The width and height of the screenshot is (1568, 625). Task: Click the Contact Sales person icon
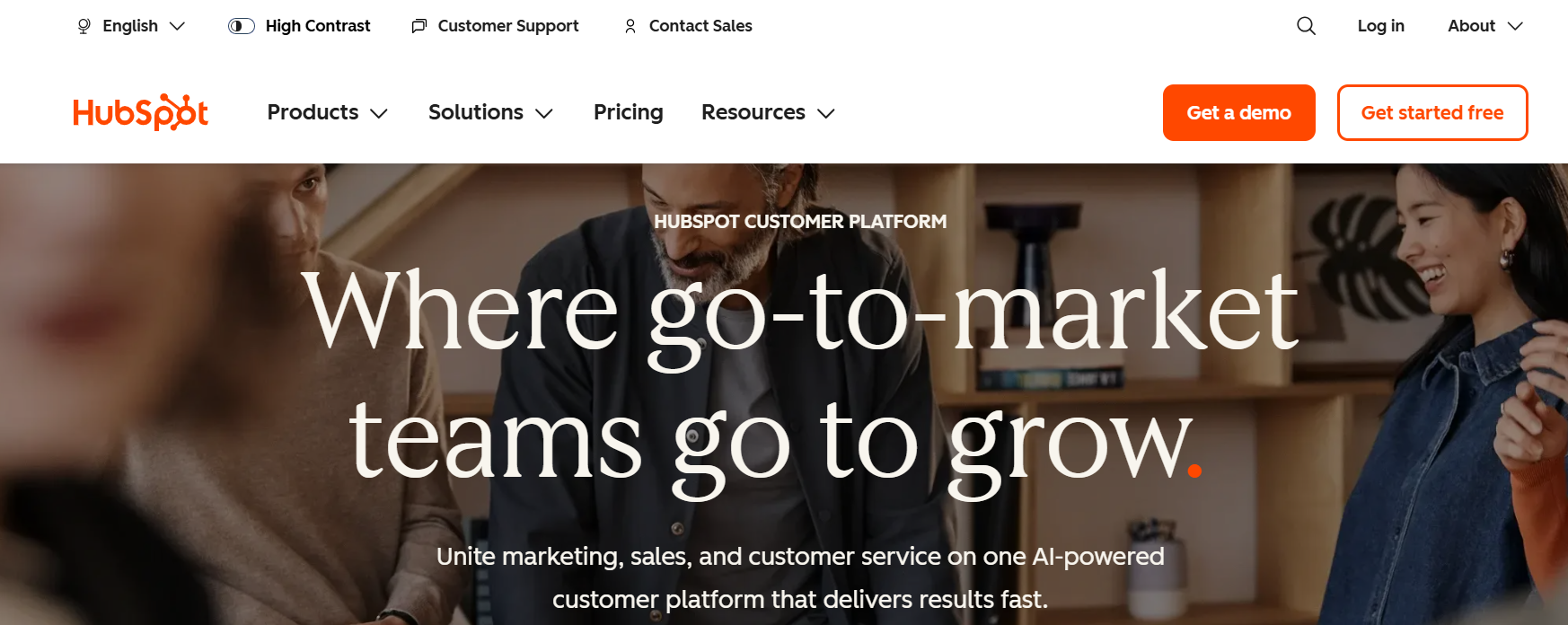pos(630,26)
